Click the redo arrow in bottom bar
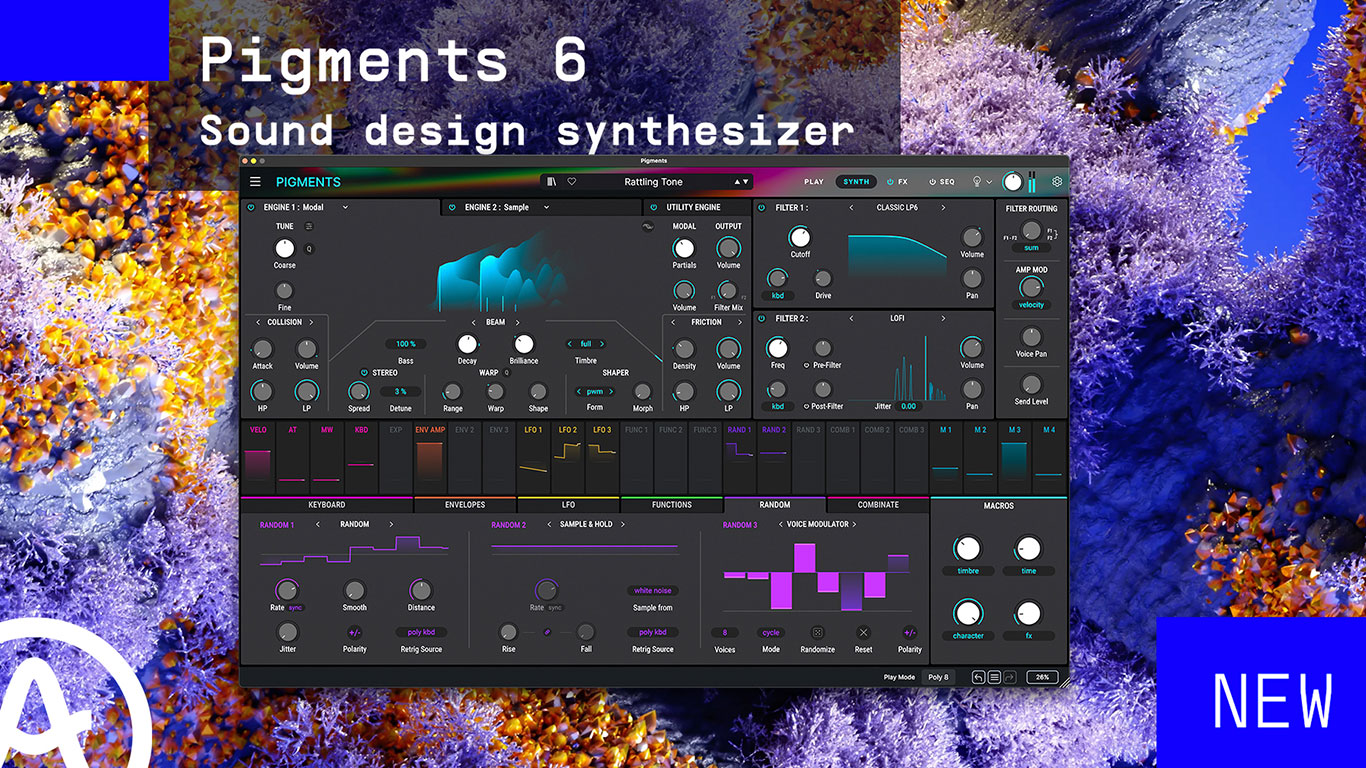The width and height of the screenshot is (1366, 768). (1009, 677)
